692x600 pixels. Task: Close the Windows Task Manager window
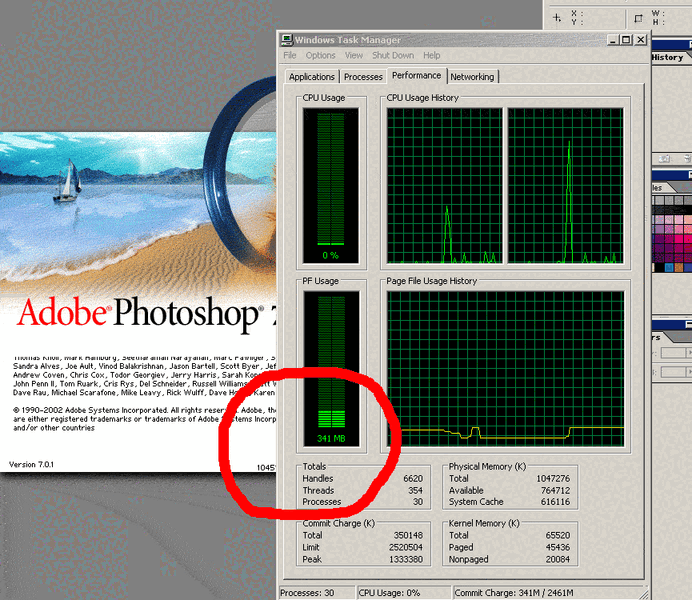pos(641,40)
